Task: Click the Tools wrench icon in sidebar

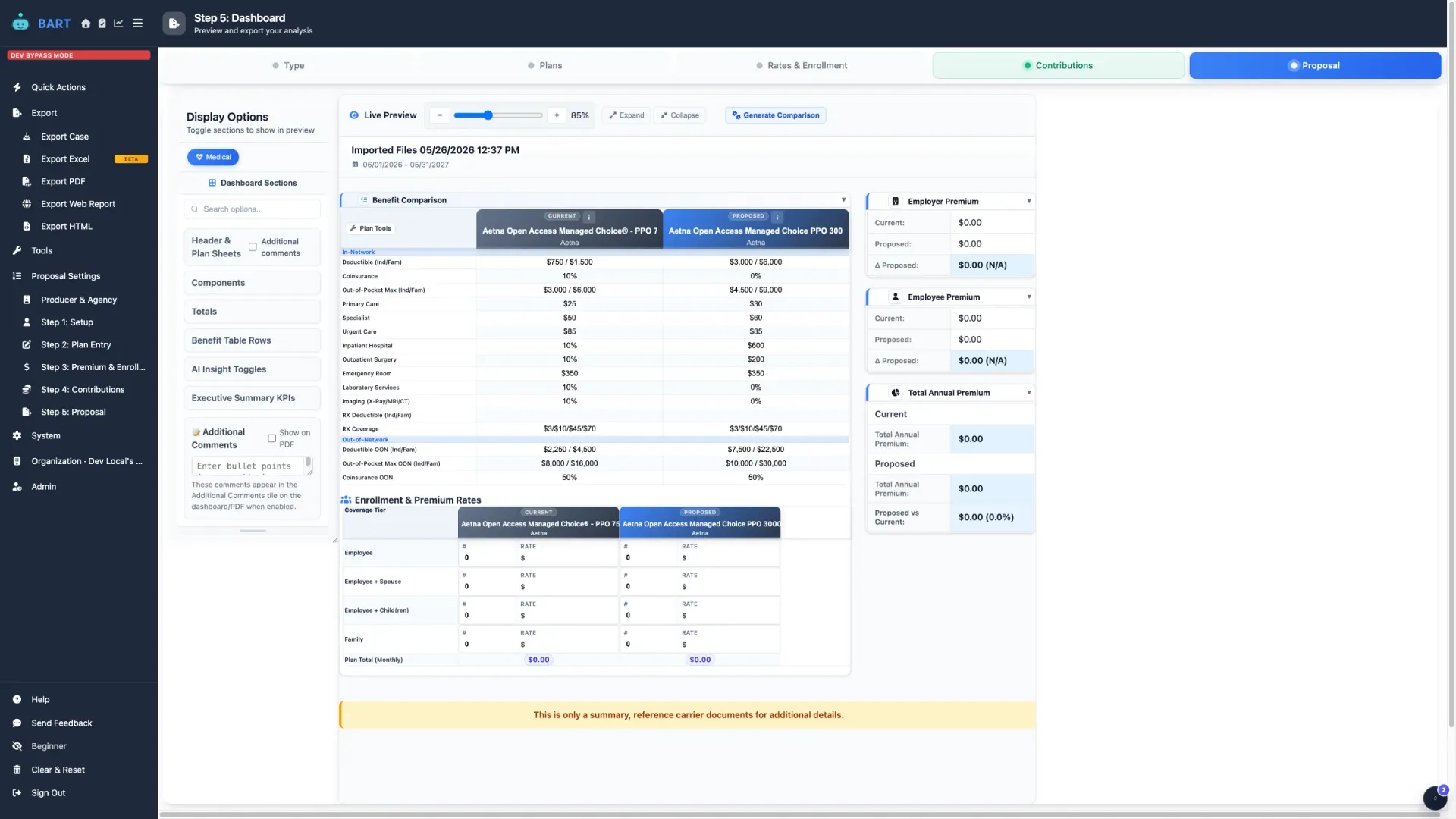Action: (x=17, y=251)
